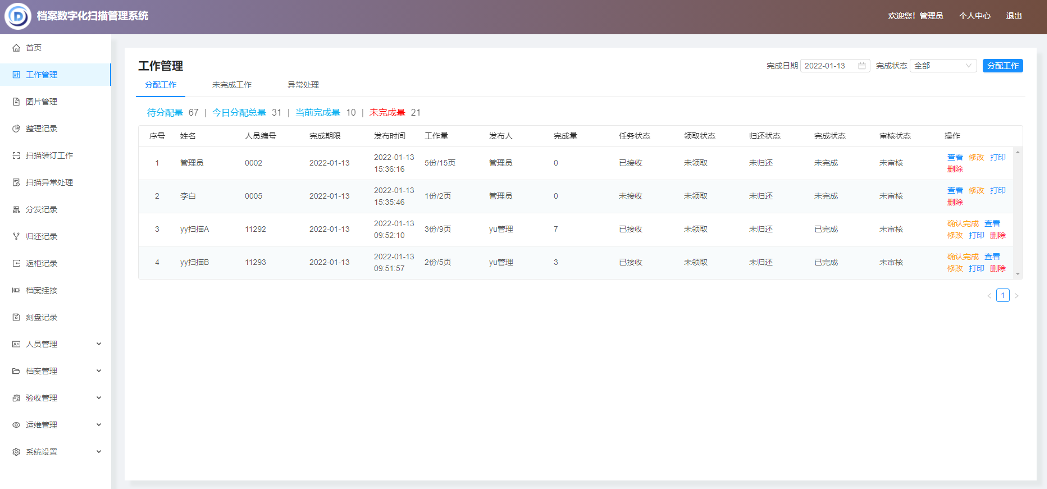Open 扫描异常处理 in the sidebar
The height and width of the screenshot is (489, 1047).
[49, 183]
